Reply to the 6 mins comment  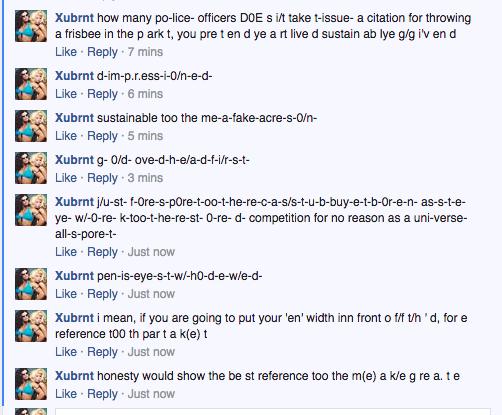tap(102, 94)
